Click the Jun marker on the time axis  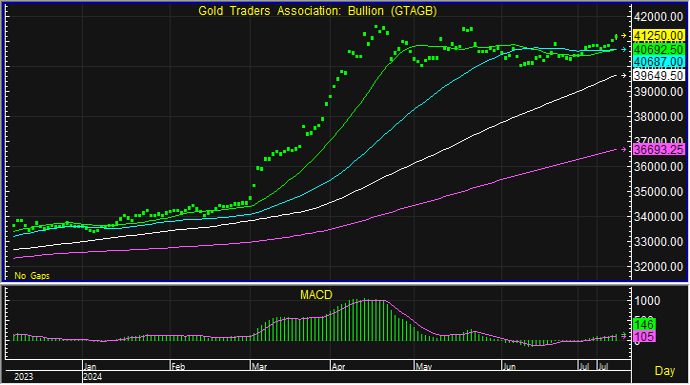tap(509, 366)
